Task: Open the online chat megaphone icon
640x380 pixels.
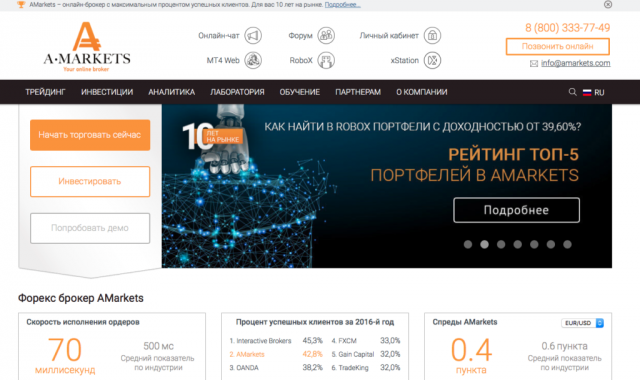Action: (253, 36)
